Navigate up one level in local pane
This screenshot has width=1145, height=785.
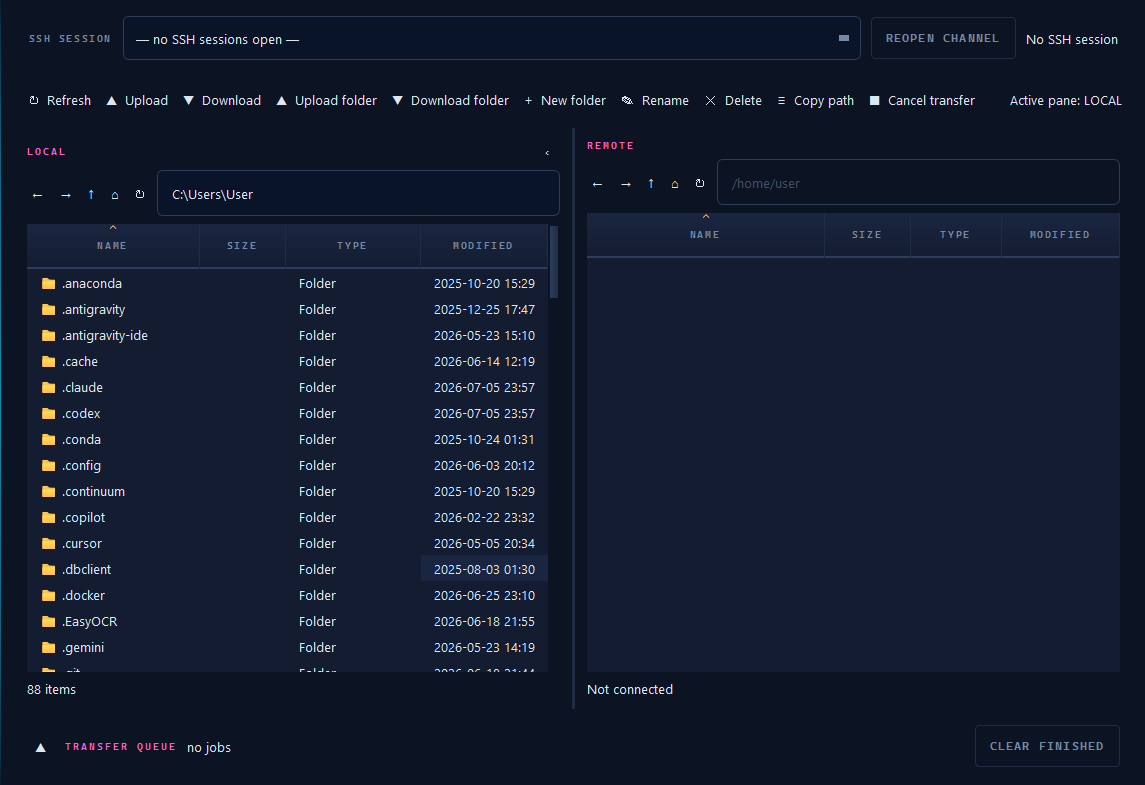91,195
